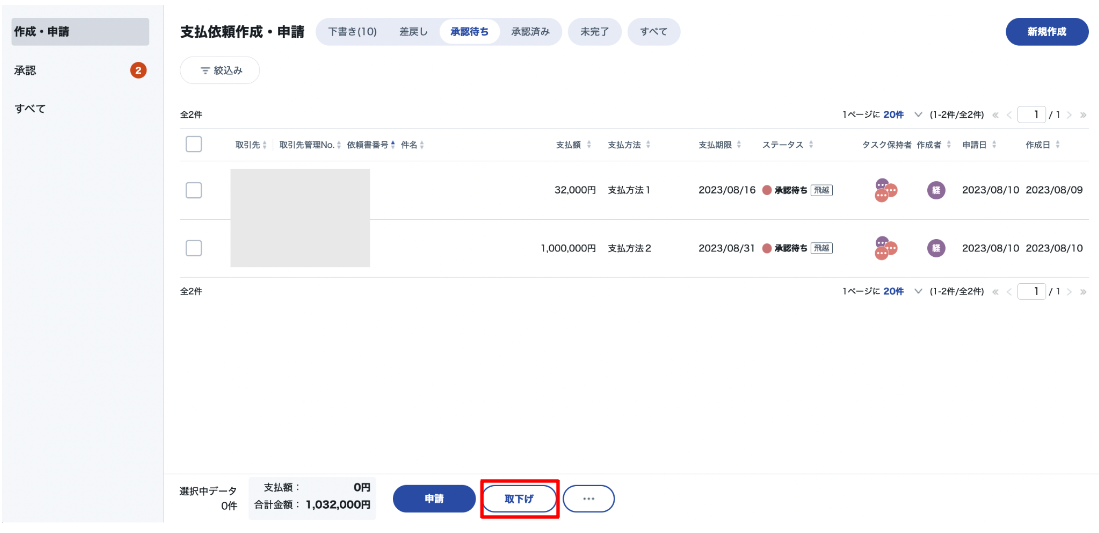
Task: Sort by 申請日 column arrows
Action: coord(994,145)
